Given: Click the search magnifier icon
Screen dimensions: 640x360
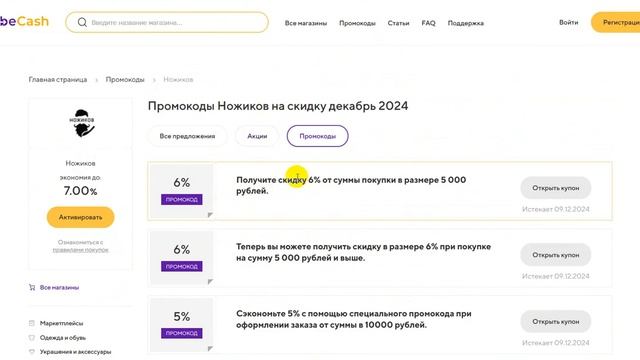Looking at the screenshot, I should pos(82,22).
